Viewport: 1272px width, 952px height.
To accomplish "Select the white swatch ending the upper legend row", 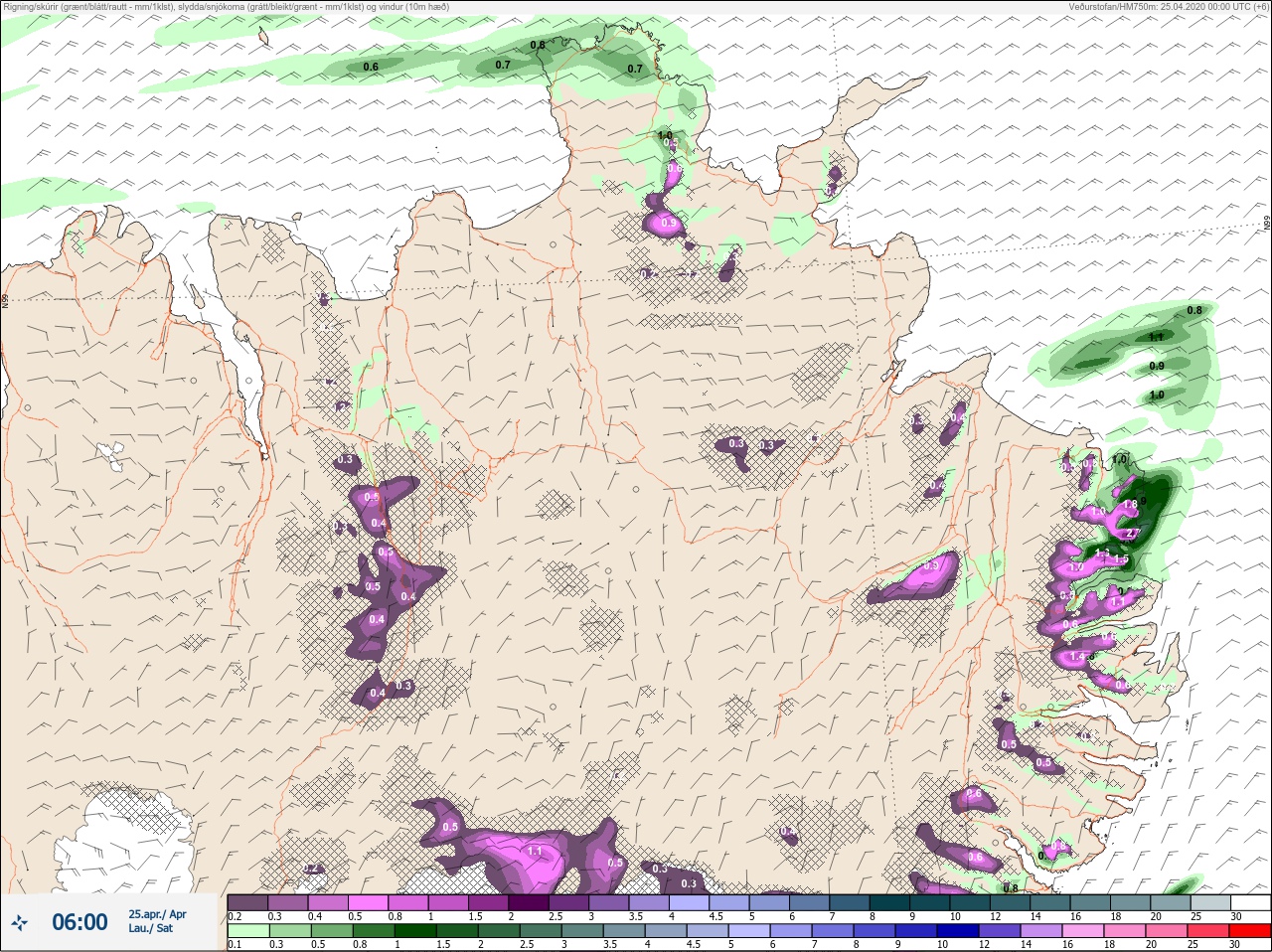I will click(1249, 902).
